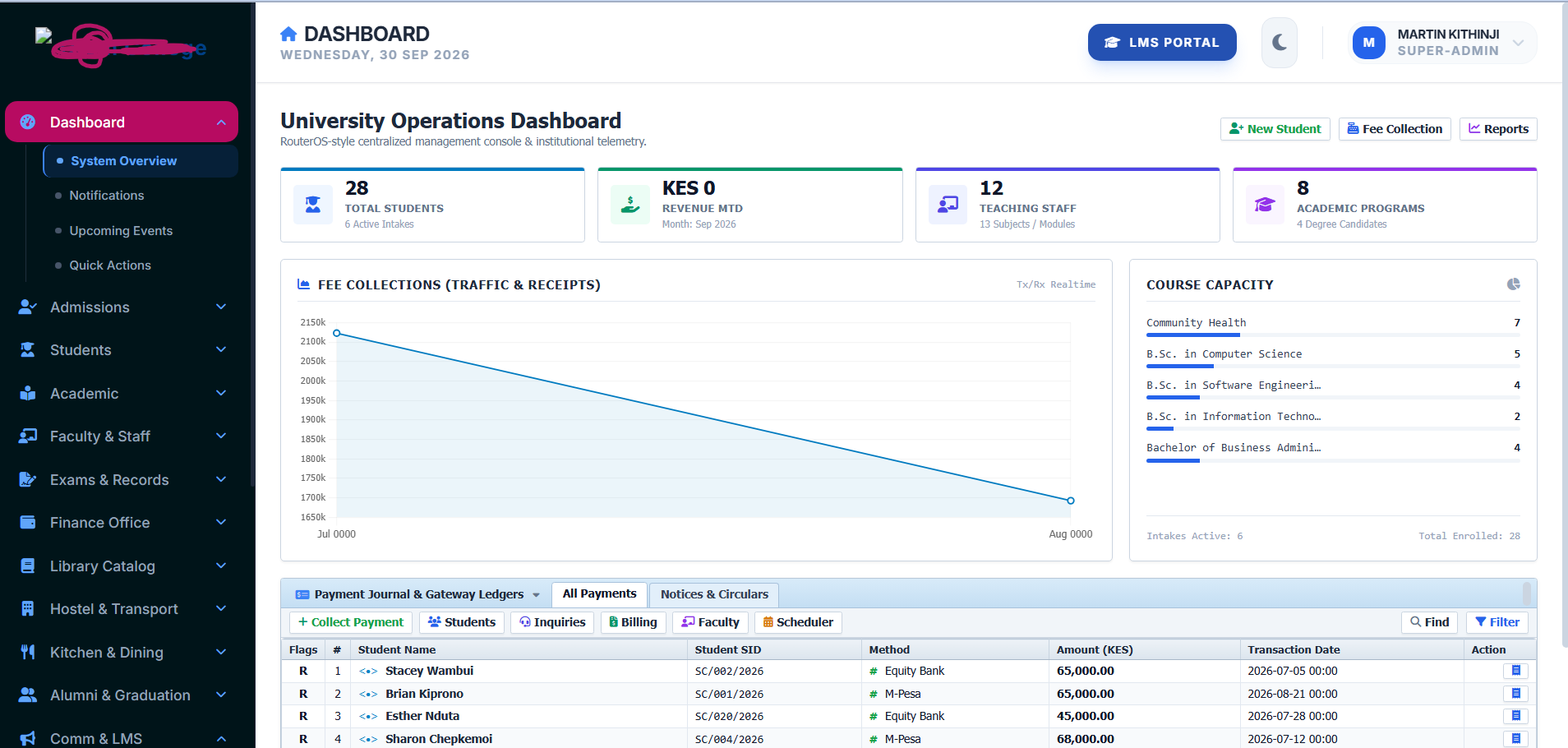
Task: Open Martin Kithinji user menu chevron
Action: (1519, 43)
